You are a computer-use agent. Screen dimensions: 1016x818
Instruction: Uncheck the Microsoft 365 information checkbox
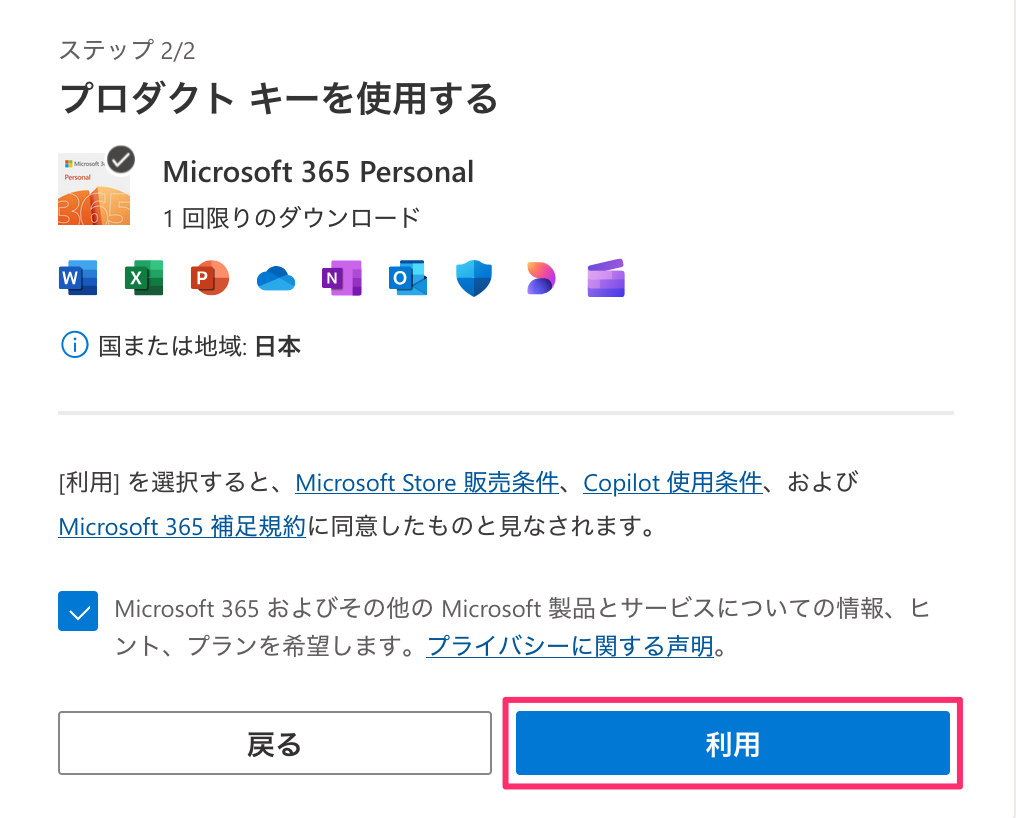coord(78,611)
